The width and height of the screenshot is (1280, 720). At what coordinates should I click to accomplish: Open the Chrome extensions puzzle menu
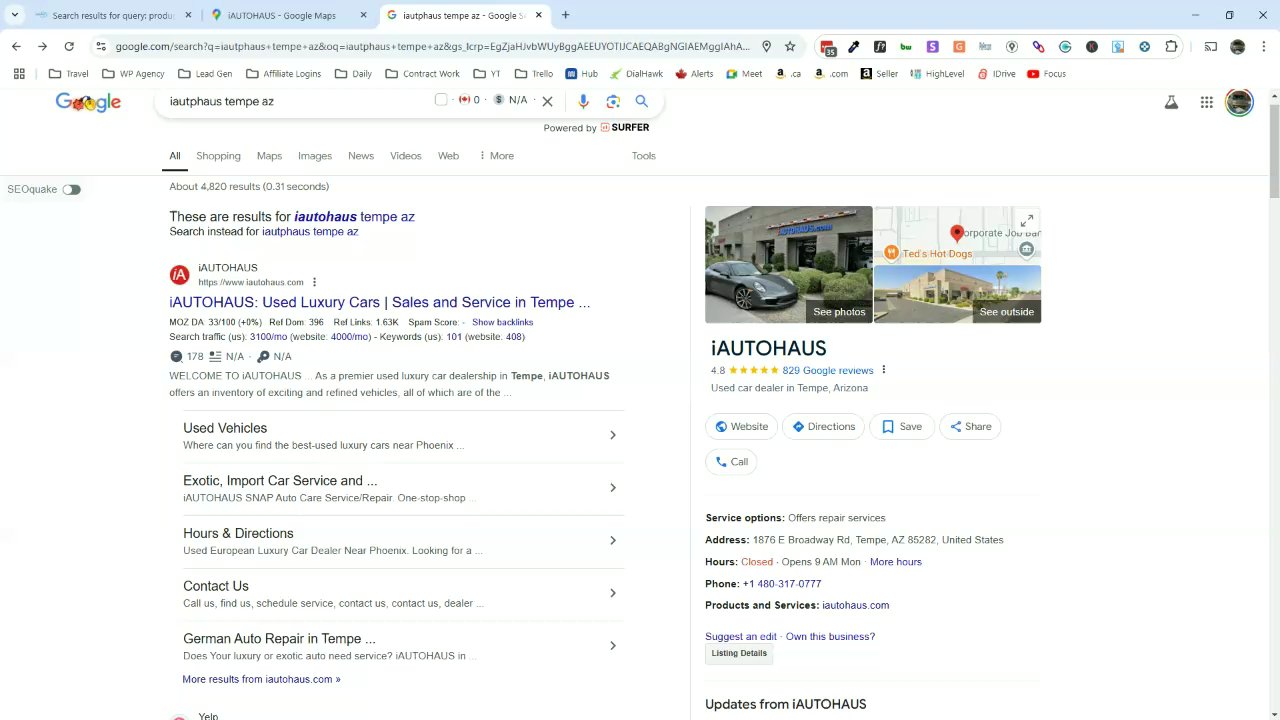click(x=1172, y=46)
